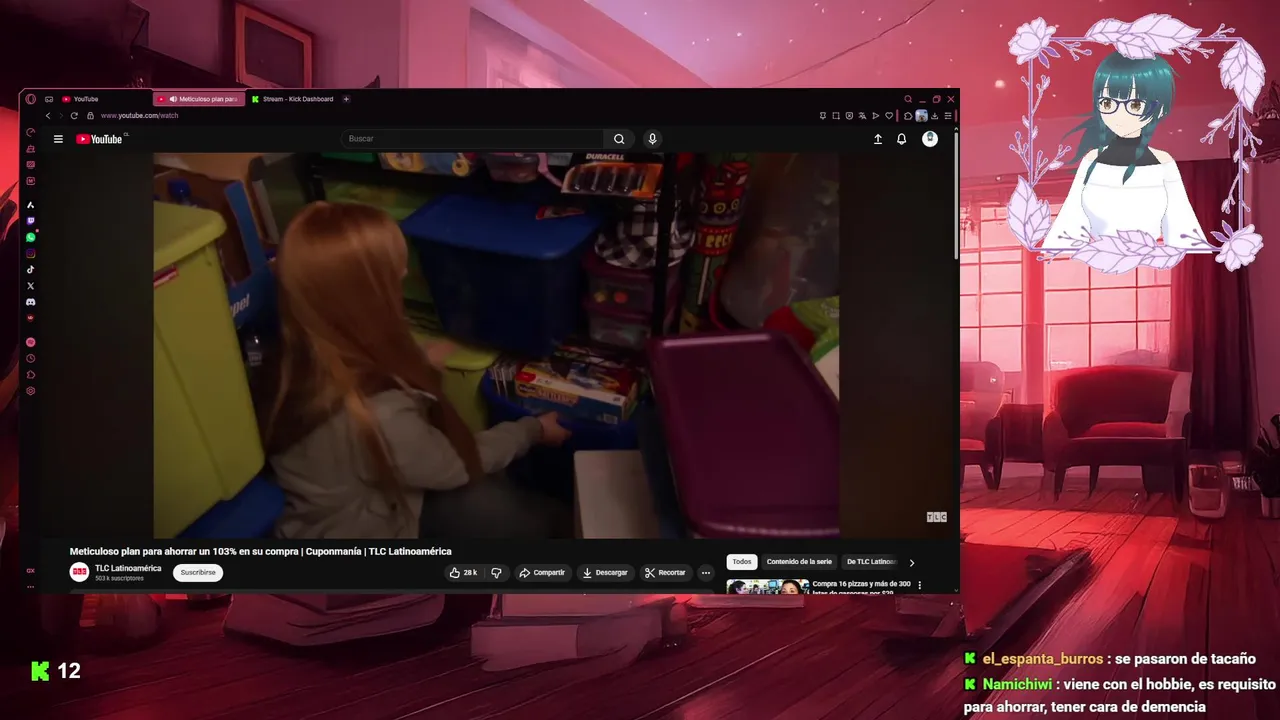Open the YouTube hamburger guide menu
The width and height of the screenshot is (1280, 720).
(x=58, y=139)
